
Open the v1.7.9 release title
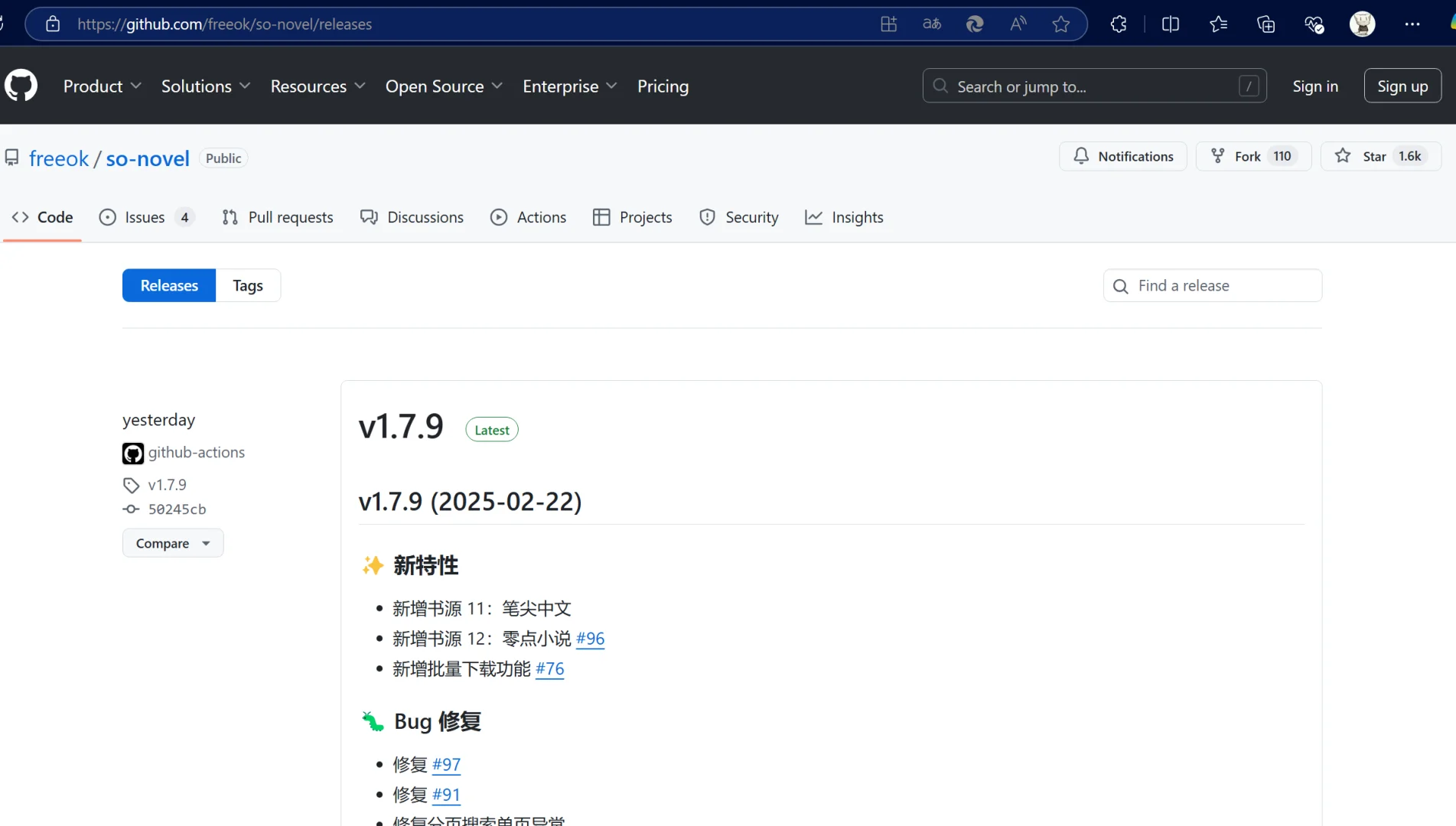[x=401, y=427]
